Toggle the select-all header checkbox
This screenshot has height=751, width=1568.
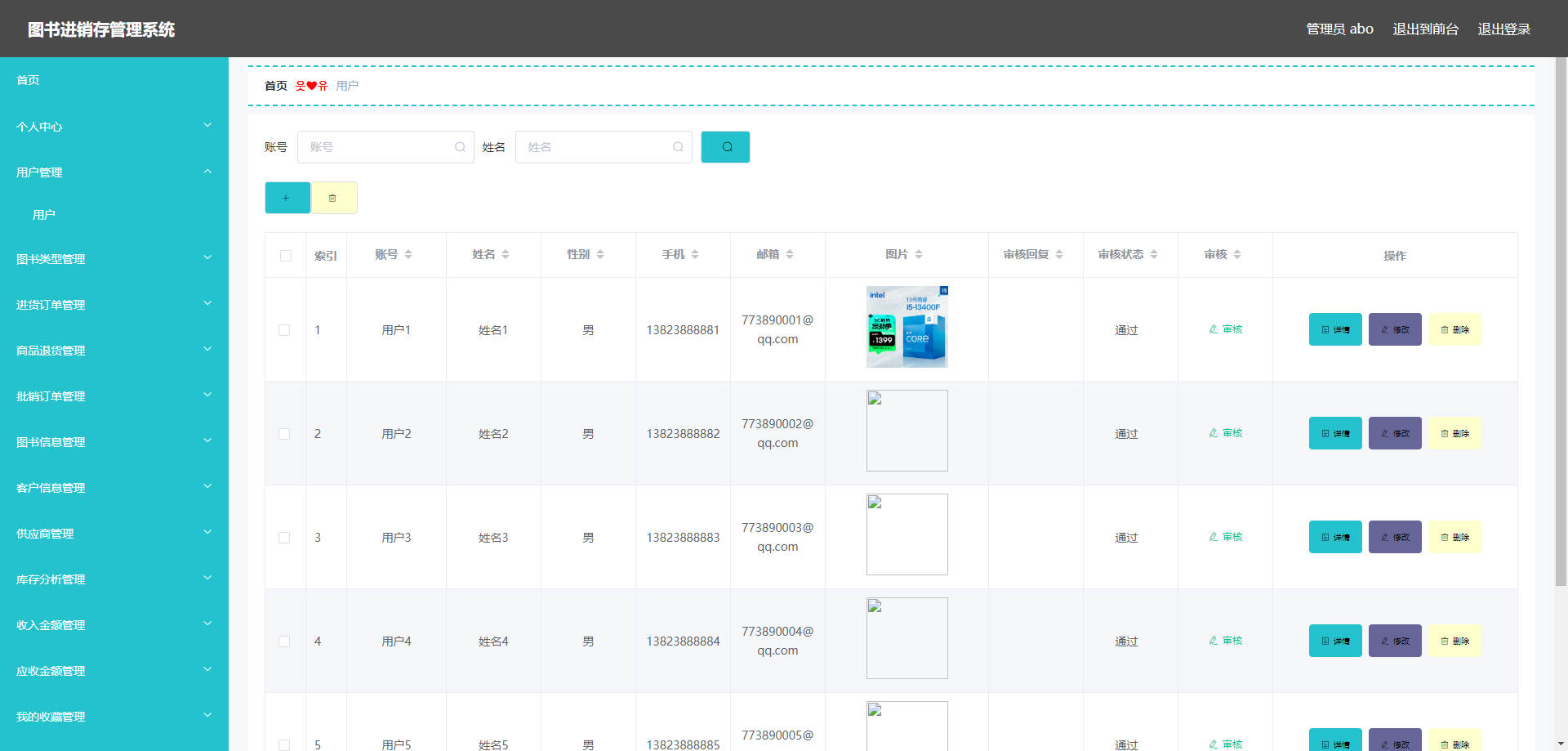286,256
